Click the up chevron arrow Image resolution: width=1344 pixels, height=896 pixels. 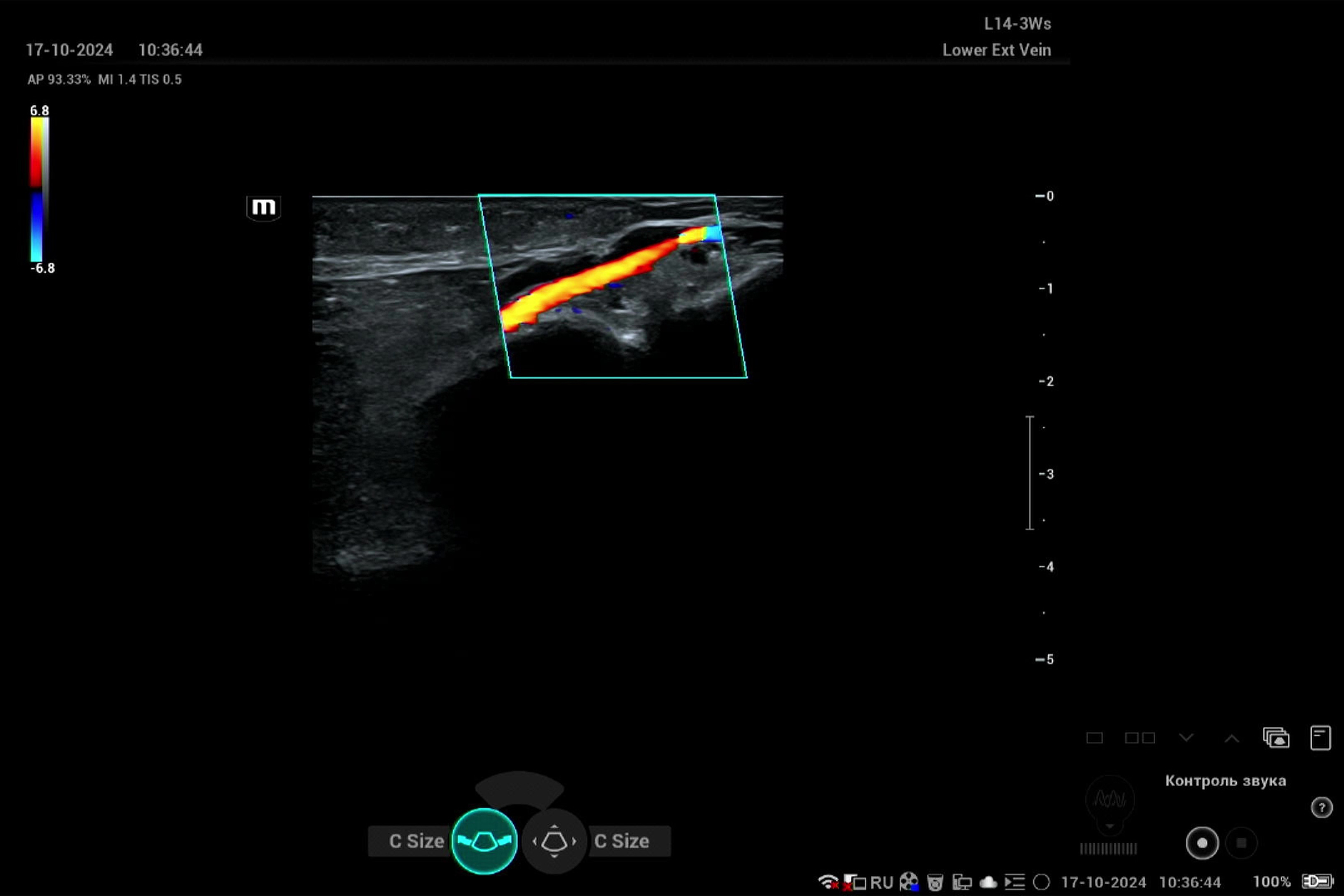1231,738
